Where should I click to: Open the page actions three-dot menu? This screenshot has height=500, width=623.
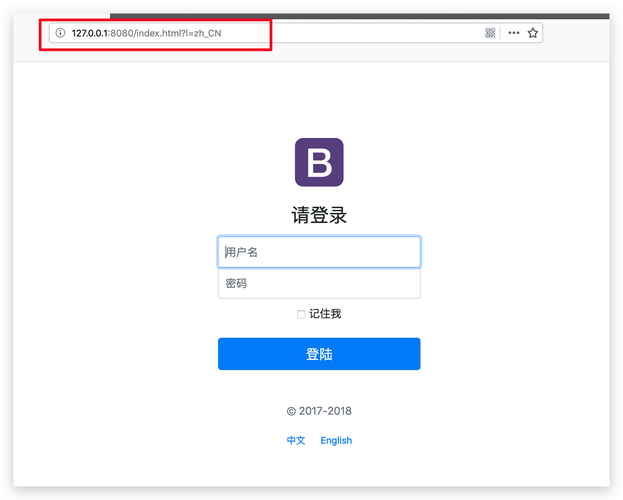(x=514, y=33)
